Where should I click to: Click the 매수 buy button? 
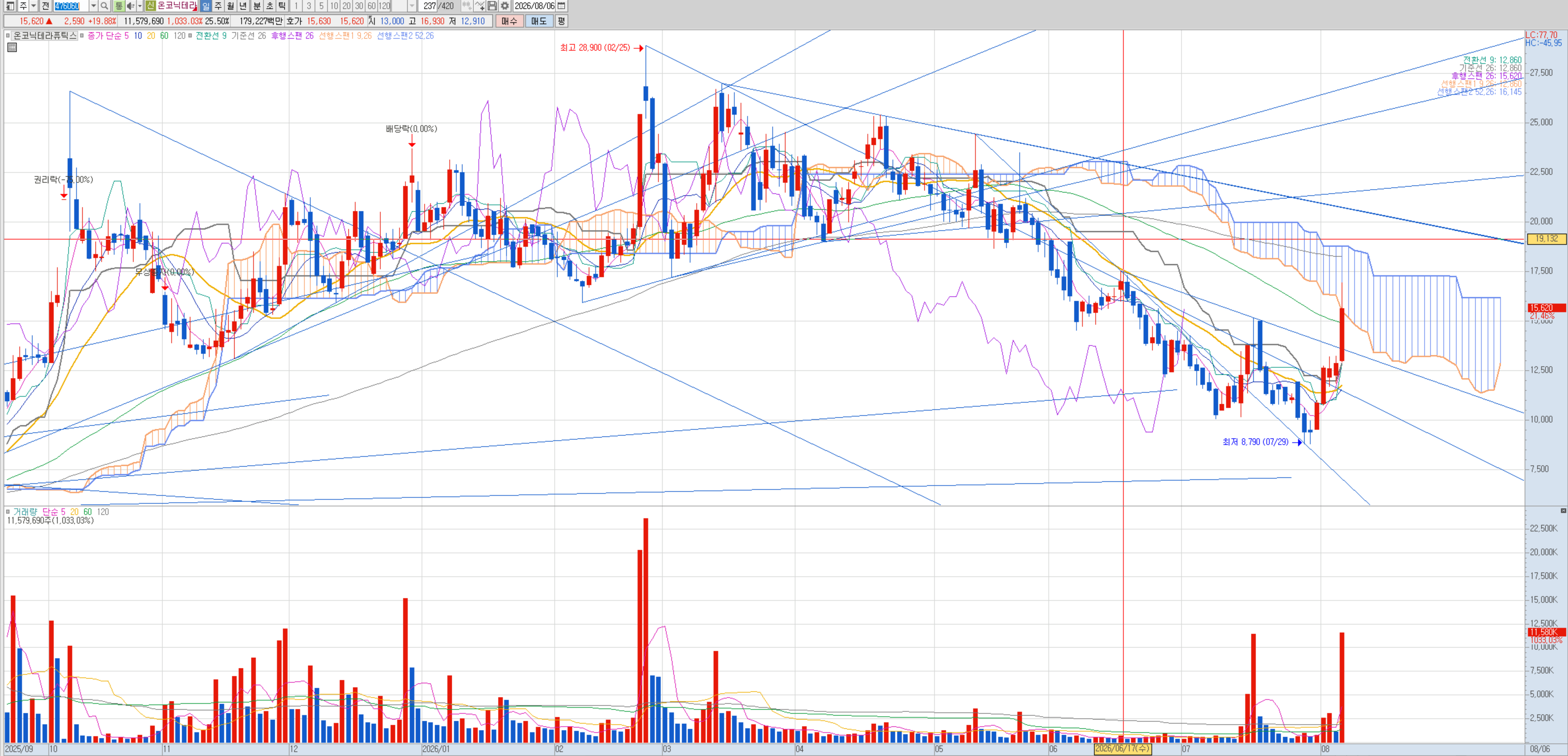coord(509,21)
